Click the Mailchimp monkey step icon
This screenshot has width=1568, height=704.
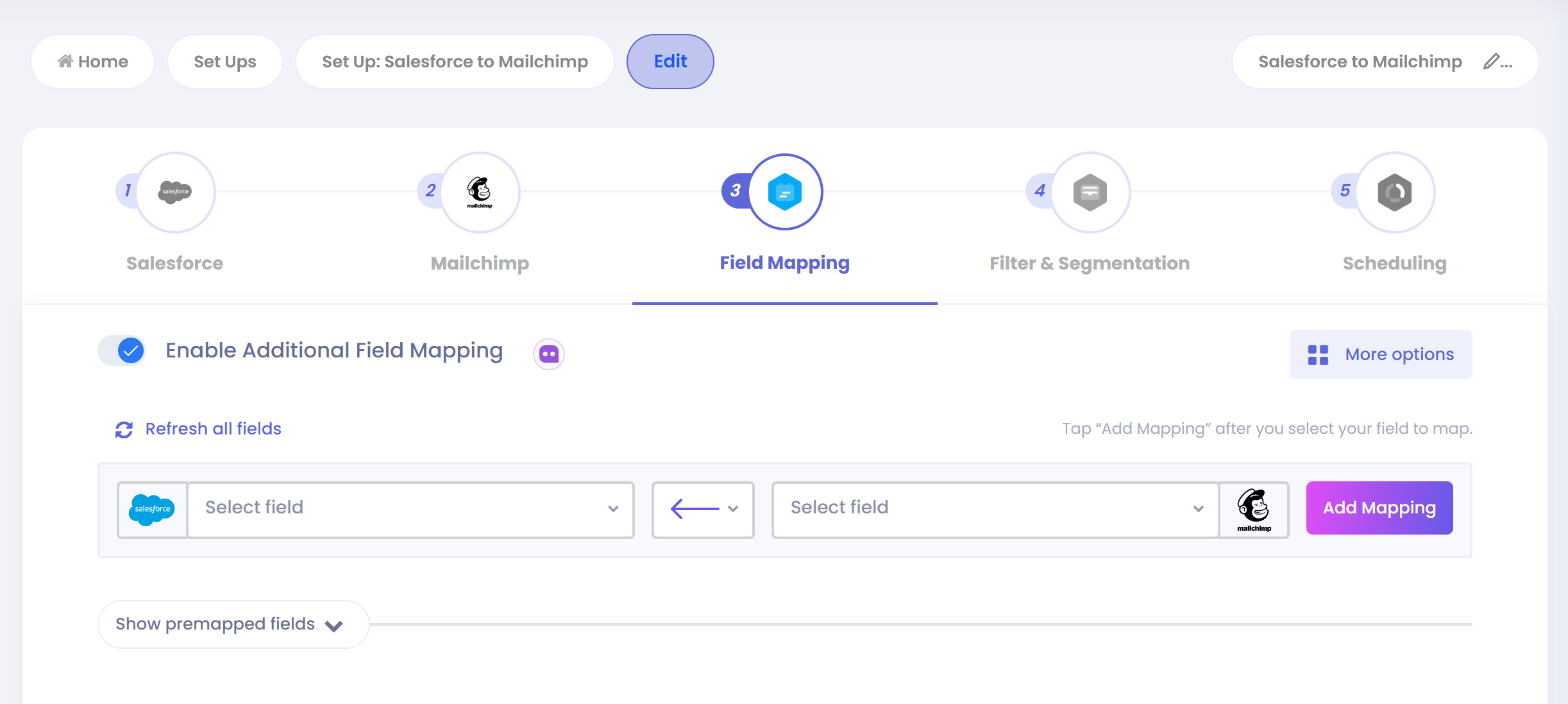click(x=480, y=192)
